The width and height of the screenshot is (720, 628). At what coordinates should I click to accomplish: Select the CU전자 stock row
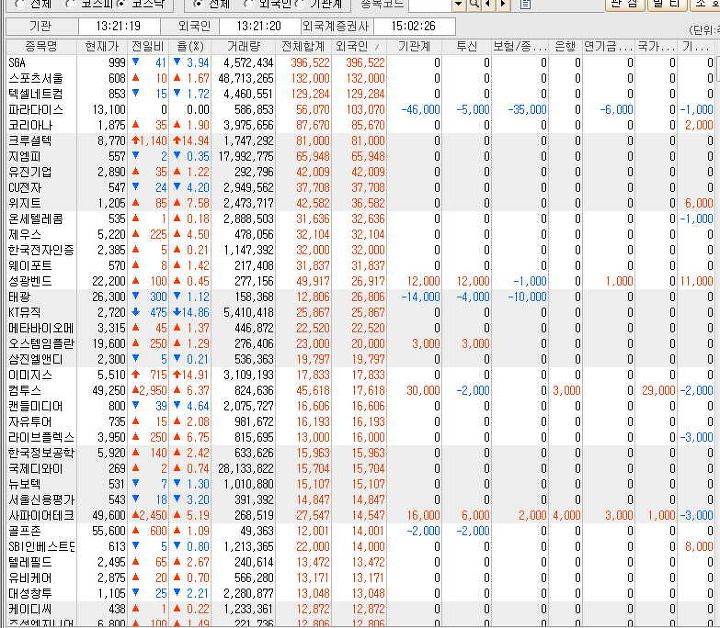[360, 187]
